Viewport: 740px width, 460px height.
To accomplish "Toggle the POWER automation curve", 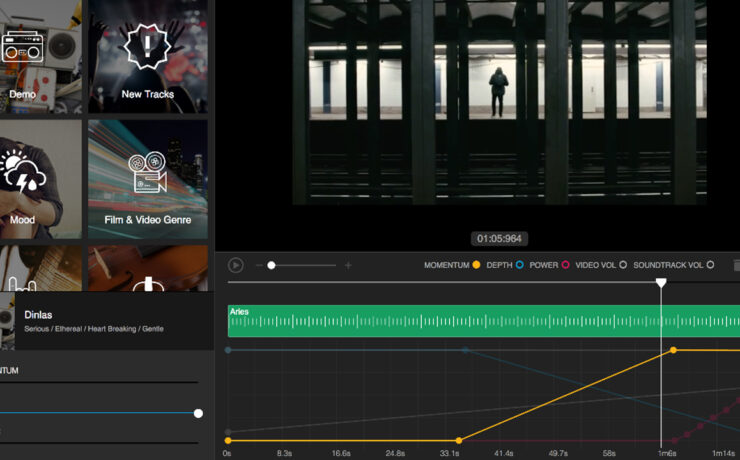I will point(565,265).
